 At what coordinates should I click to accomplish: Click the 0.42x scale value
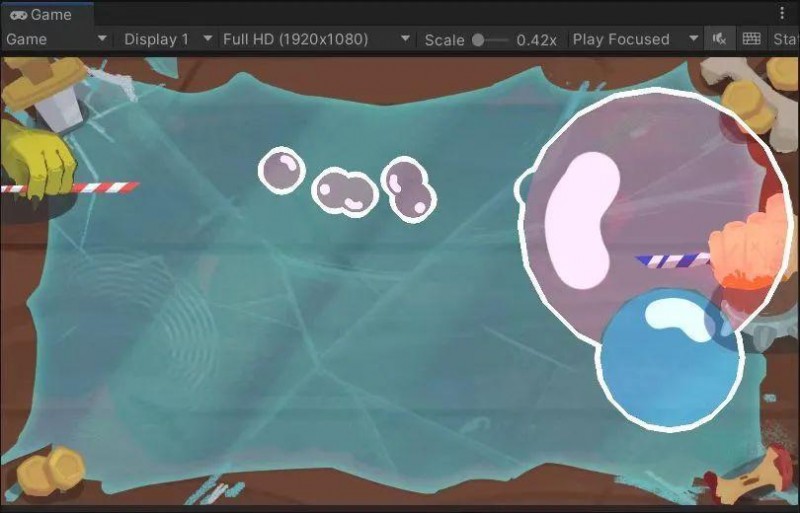(536, 40)
